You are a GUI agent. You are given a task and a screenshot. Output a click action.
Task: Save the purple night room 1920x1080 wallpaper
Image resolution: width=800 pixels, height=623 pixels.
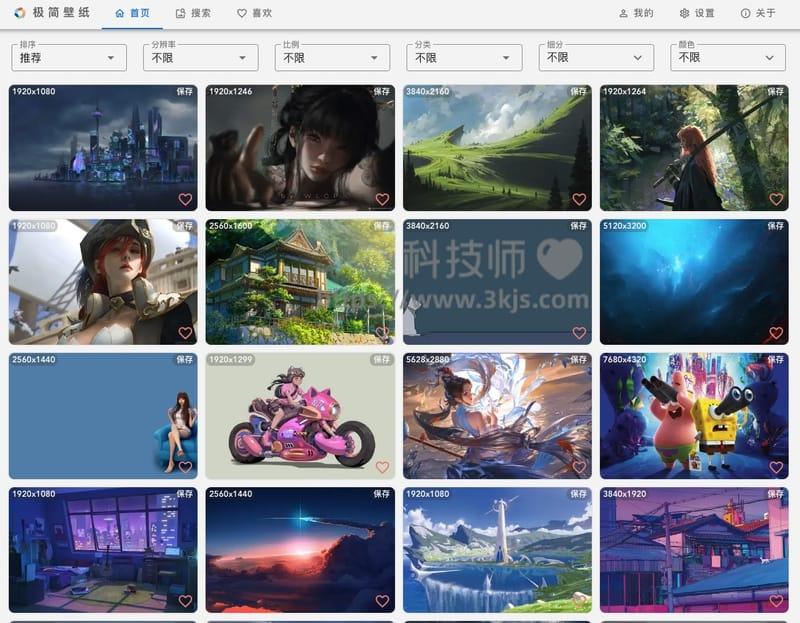[185, 493]
